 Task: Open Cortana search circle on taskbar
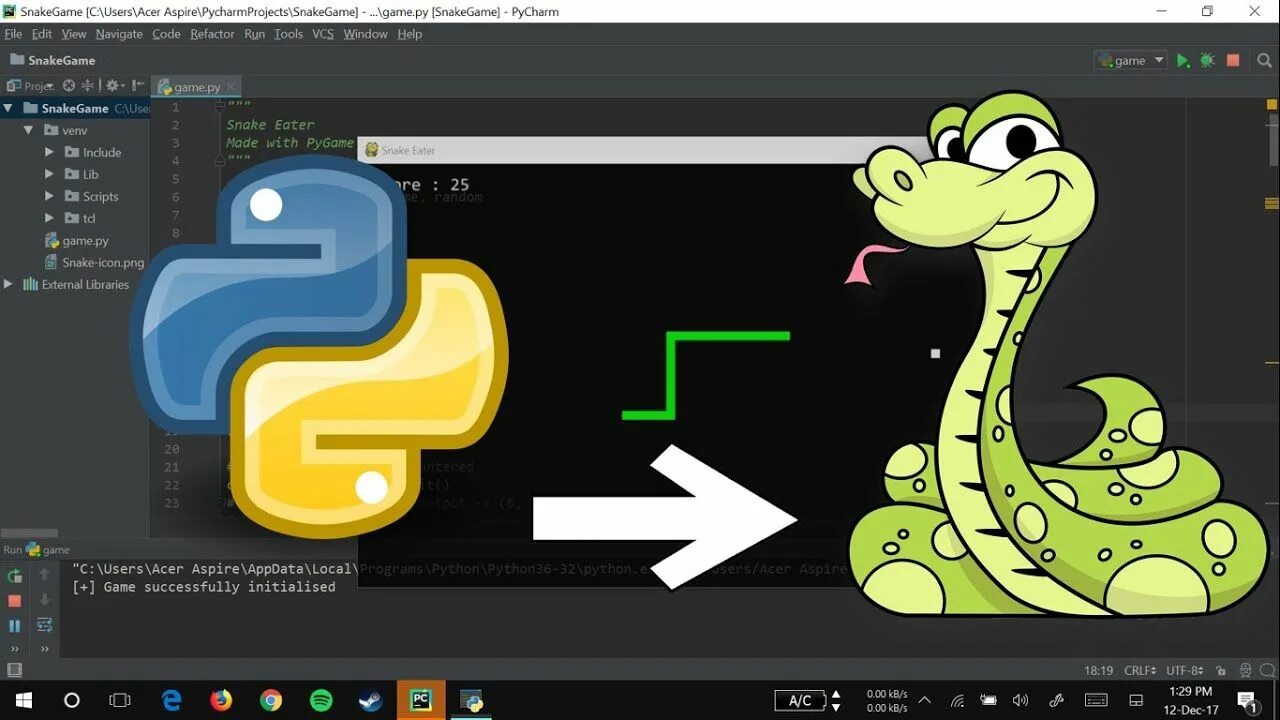[72, 700]
